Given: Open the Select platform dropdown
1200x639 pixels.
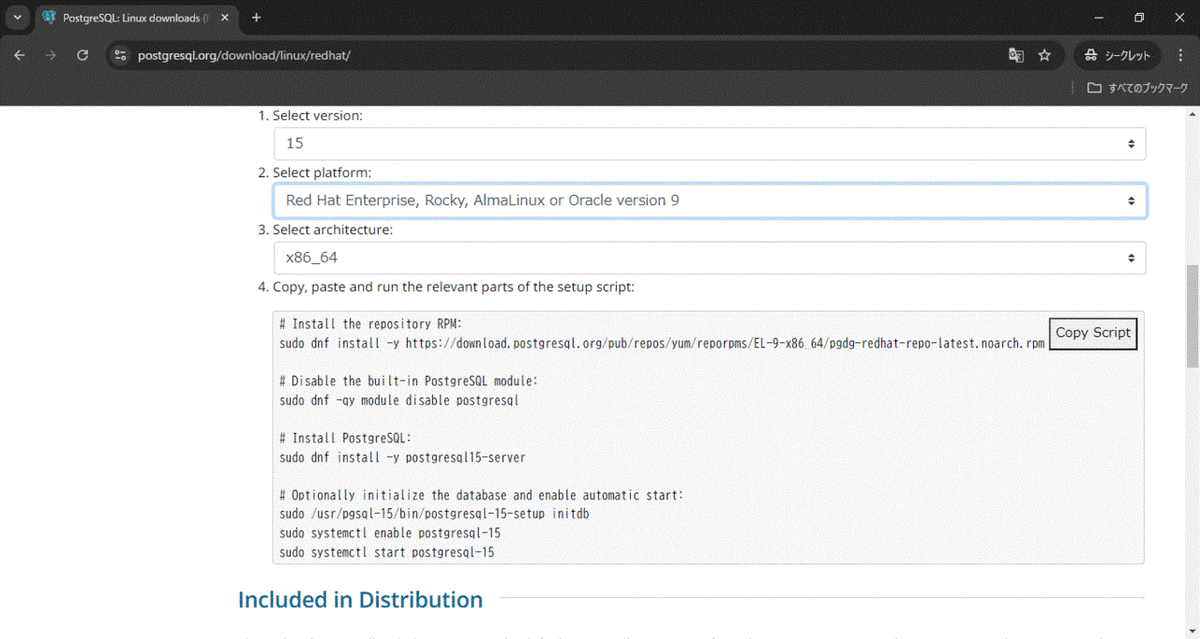Looking at the screenshot, I should (710, 201).
